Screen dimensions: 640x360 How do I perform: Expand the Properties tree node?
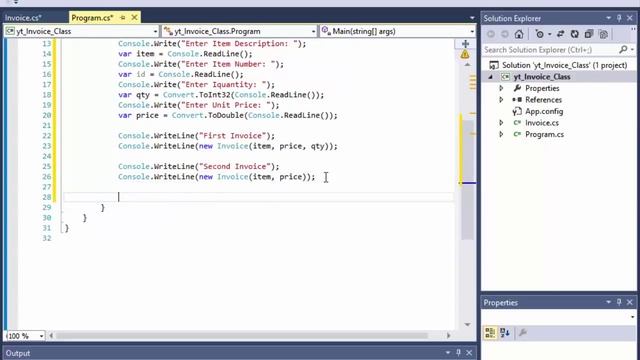501,88
